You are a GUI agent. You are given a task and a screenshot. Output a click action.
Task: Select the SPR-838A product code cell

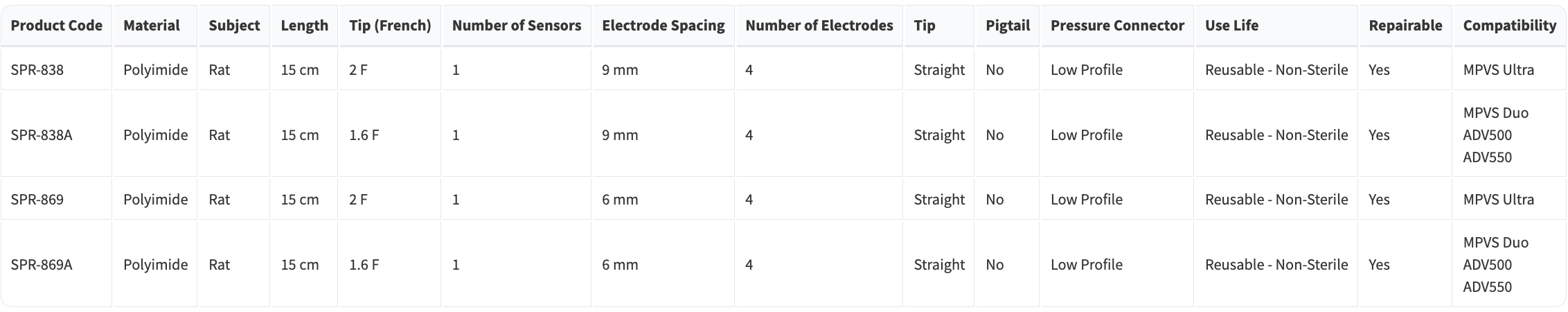41,135
